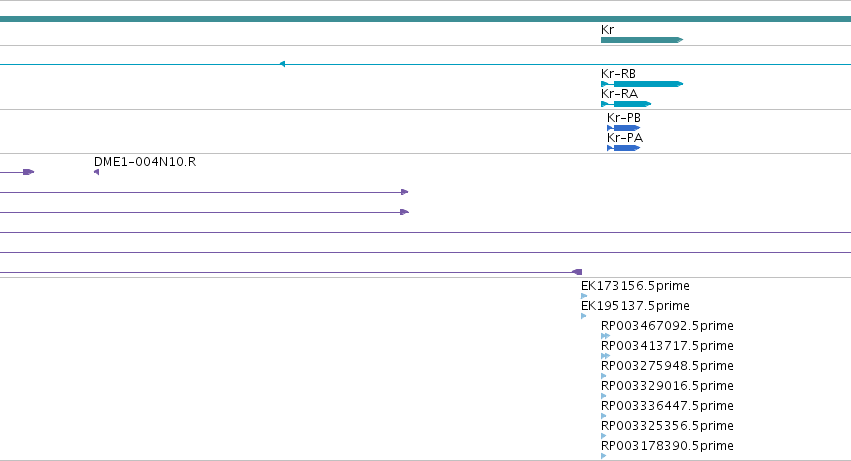This screenshot has width=851, height=461.
Task: Click the arrow glyph under RP003336447.5prime
Action: (604, 416)
